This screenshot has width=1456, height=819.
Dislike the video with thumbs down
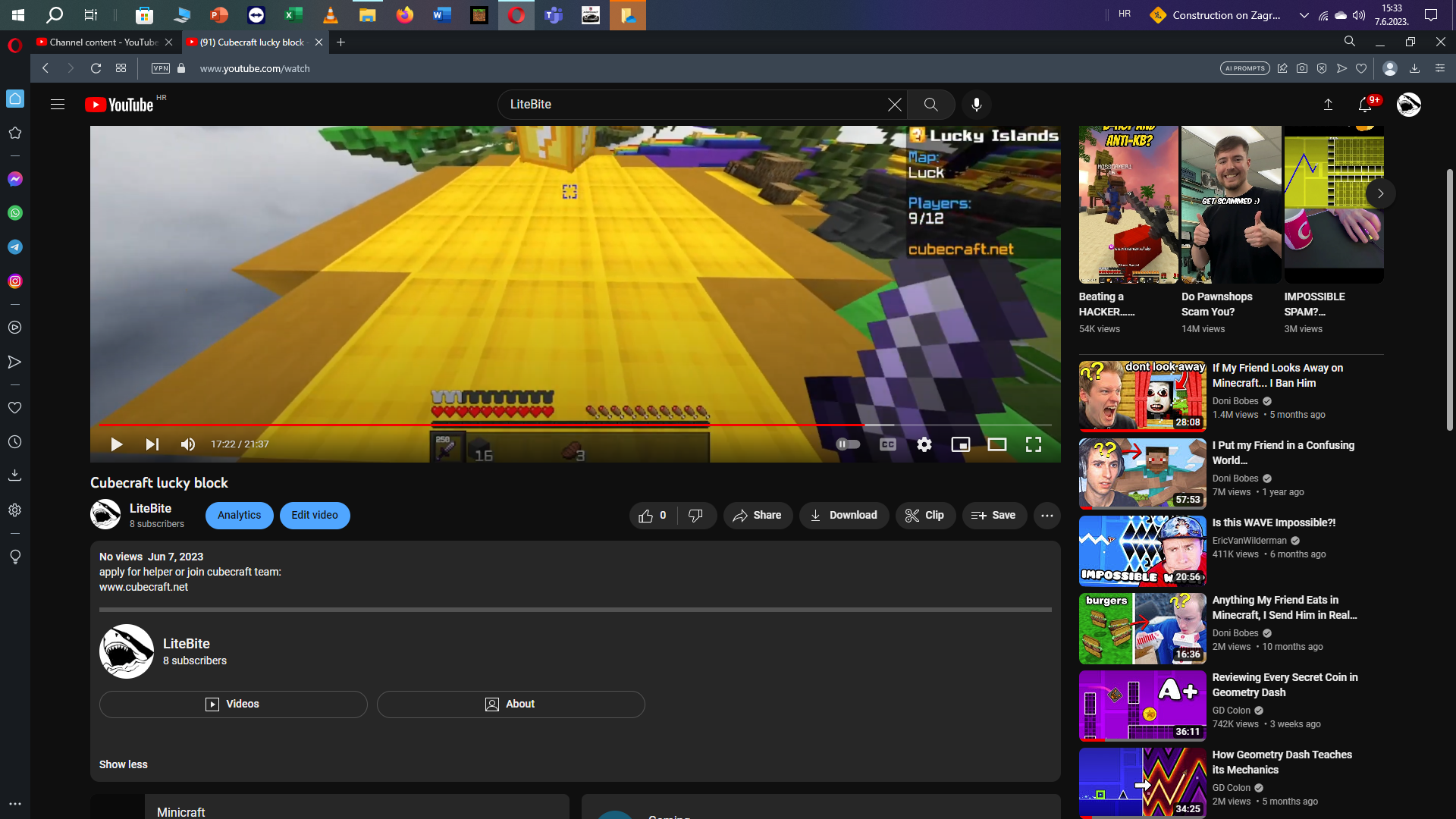pyautogui.click(x=696, y=516)
